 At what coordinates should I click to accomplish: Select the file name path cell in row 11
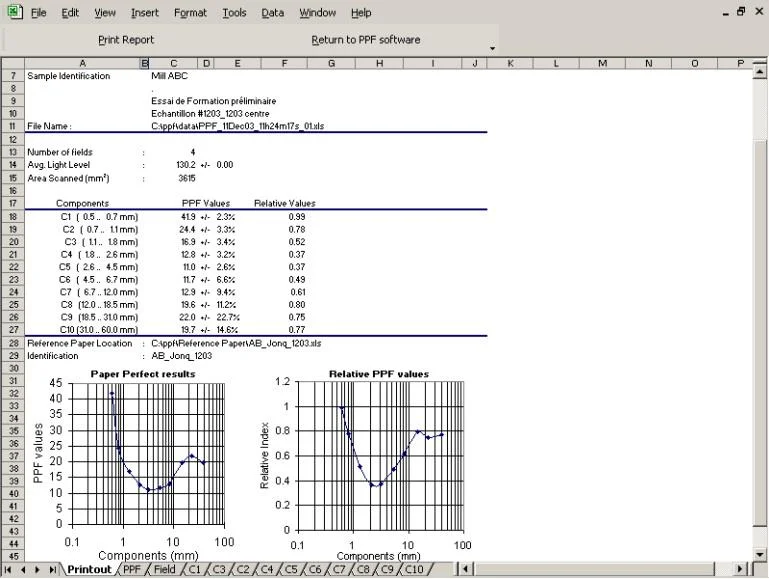(237, 126)
